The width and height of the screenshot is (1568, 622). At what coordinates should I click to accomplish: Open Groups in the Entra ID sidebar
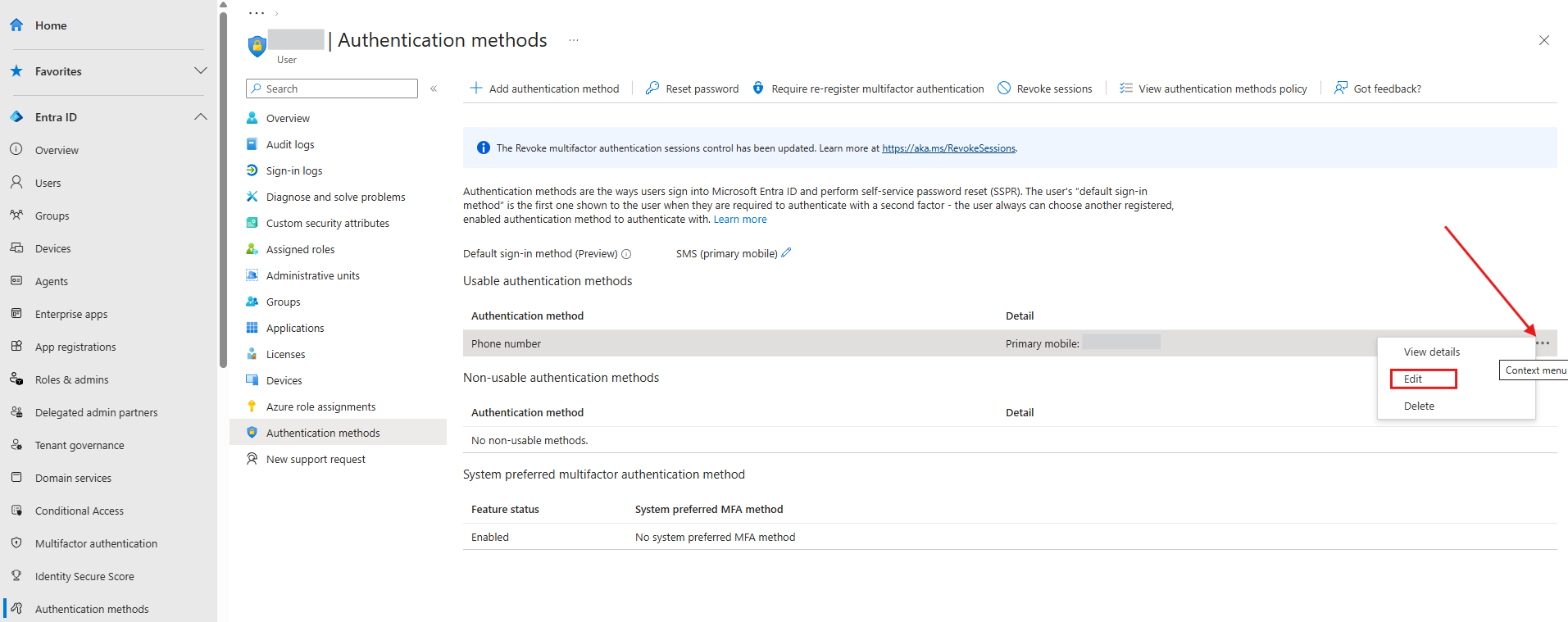pyautogui.click(x=52, y=216)
